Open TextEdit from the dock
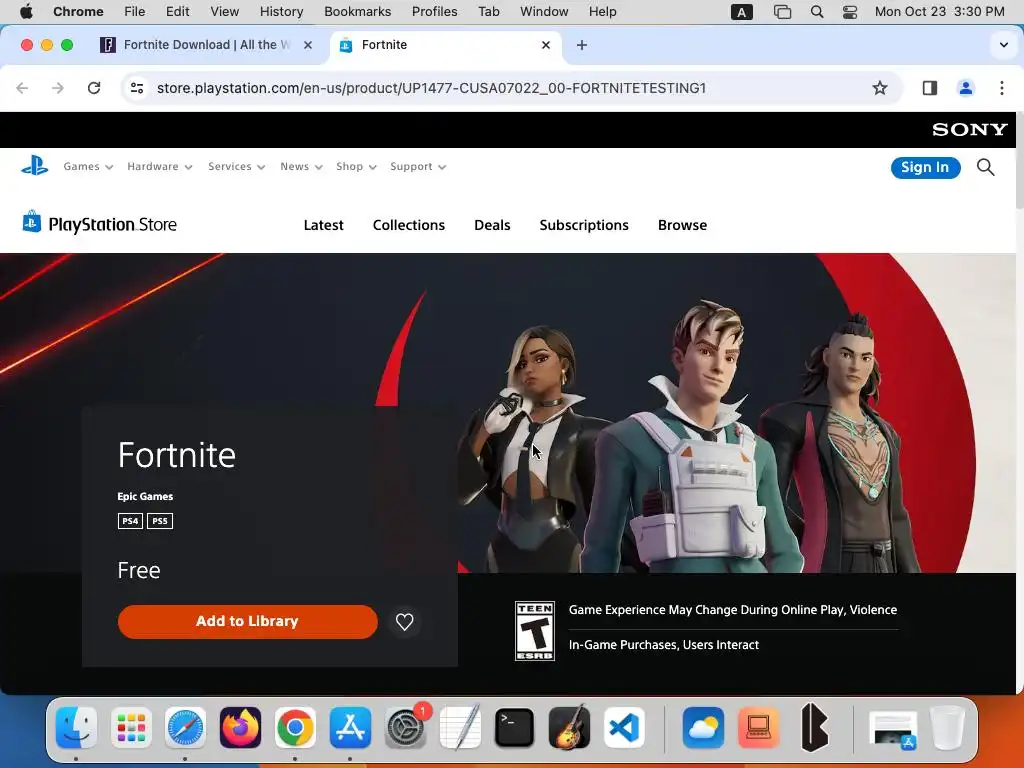The width and height of the screenshot is (1024, 768). point(460,727)
